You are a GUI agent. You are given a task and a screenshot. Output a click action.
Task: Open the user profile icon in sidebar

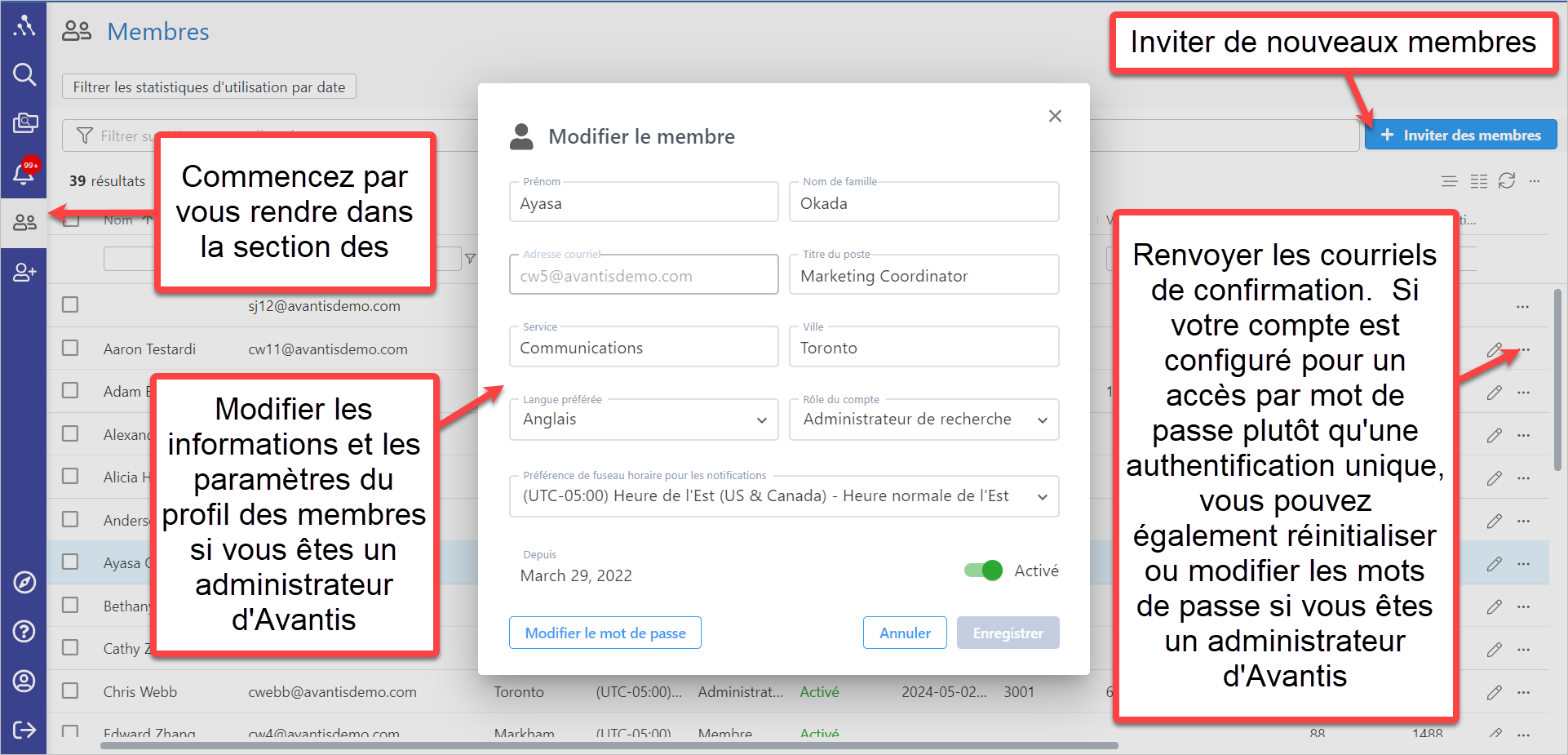tap(24, 681)
